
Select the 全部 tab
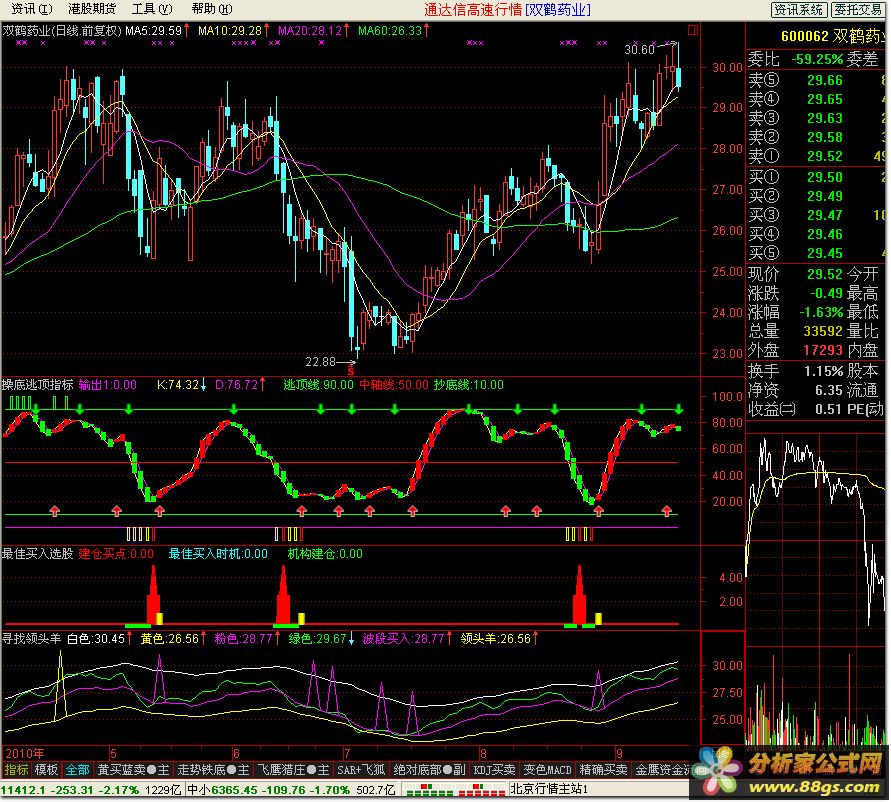(77, 770)
